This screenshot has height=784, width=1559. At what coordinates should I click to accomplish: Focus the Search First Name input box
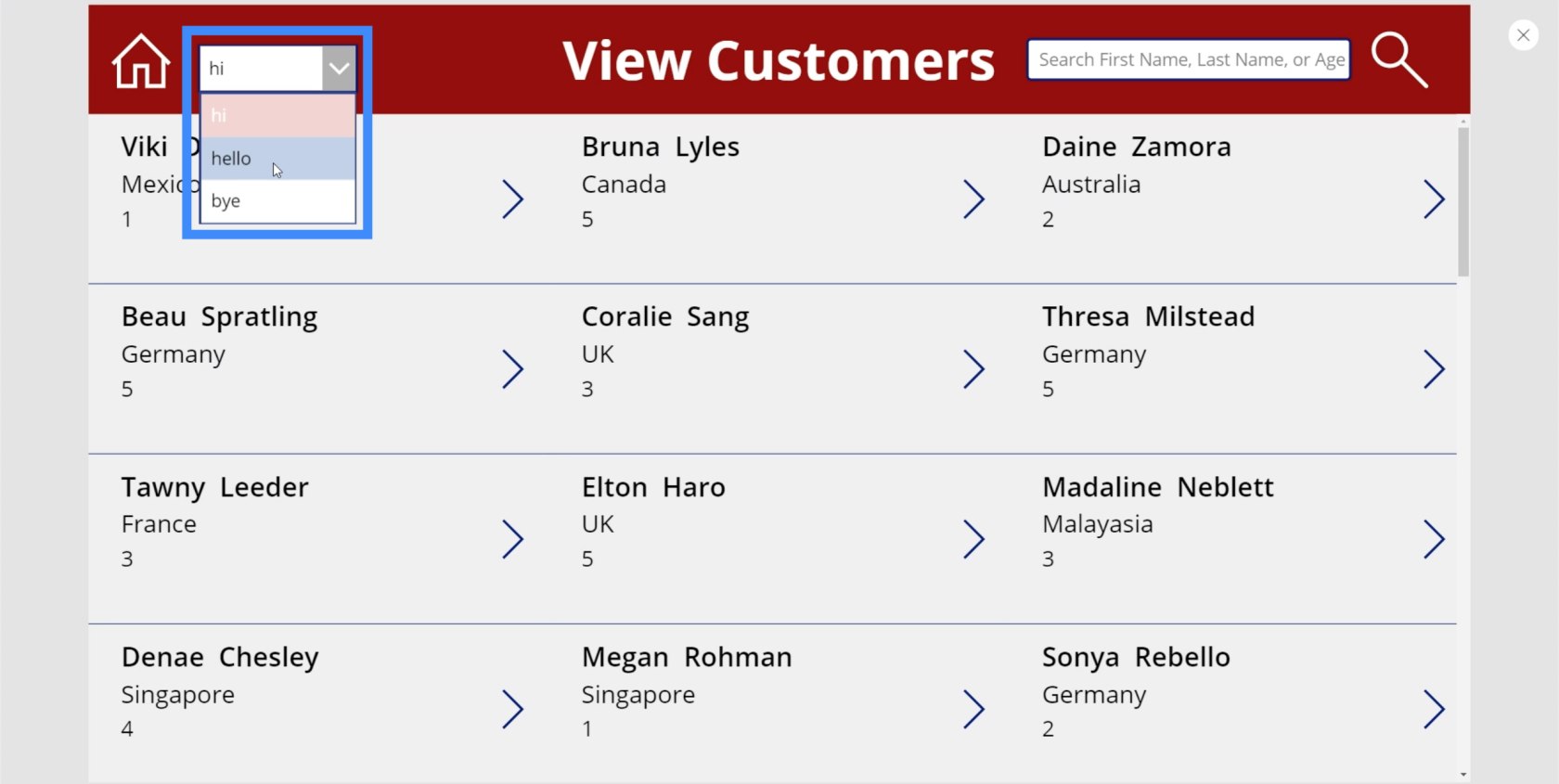1189,60
